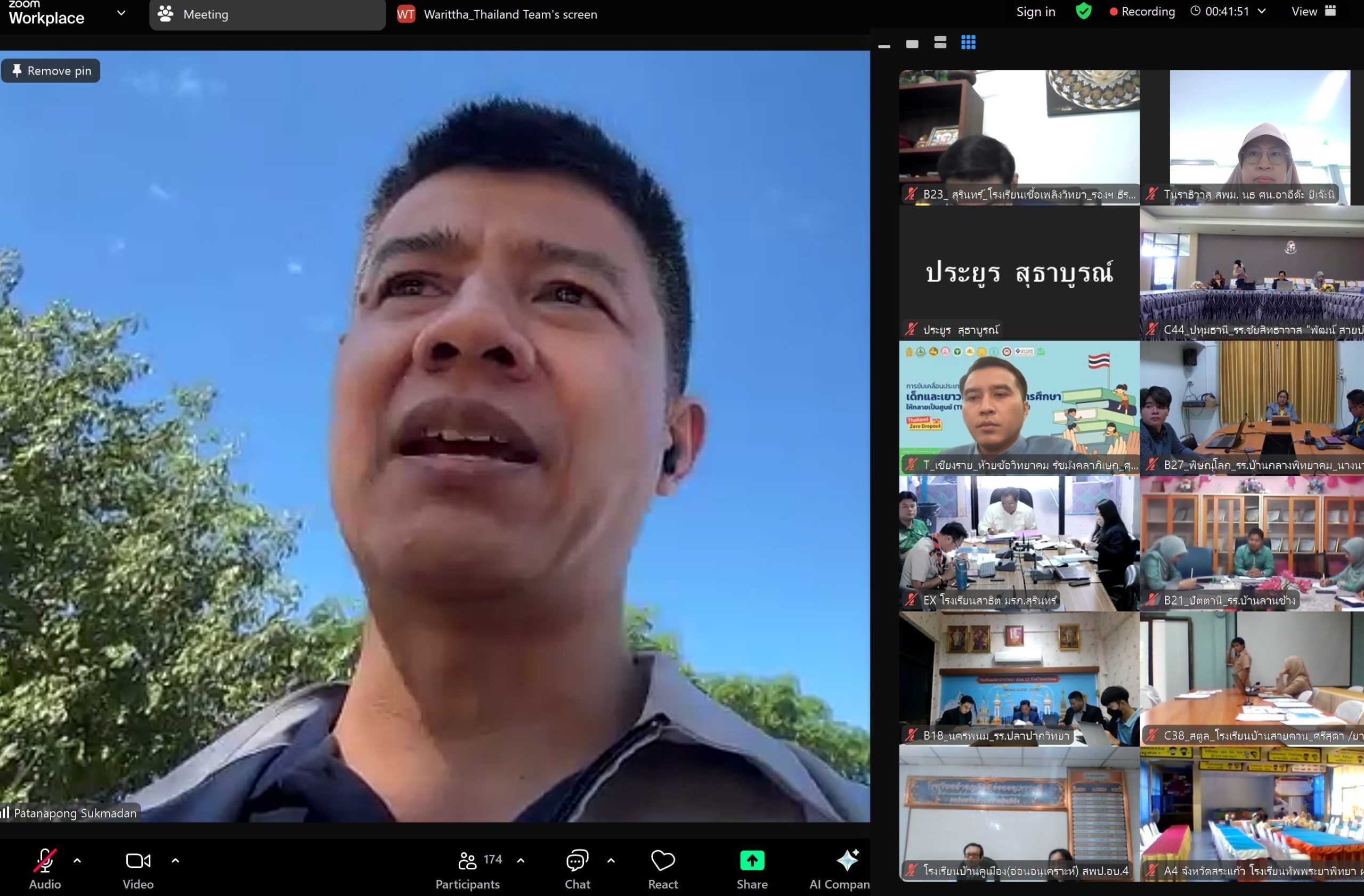Toggle the Video camera button

coord(138,860)
